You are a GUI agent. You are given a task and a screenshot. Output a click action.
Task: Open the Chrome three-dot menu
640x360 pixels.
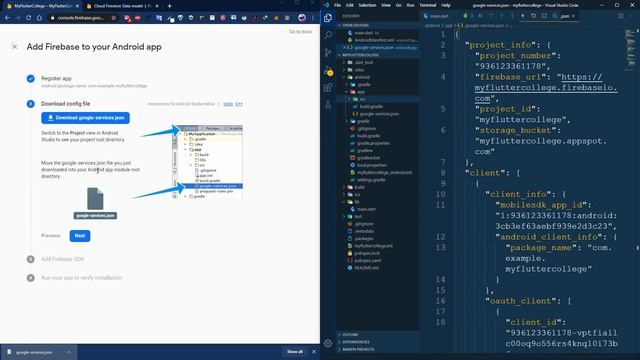click(313, 18)
